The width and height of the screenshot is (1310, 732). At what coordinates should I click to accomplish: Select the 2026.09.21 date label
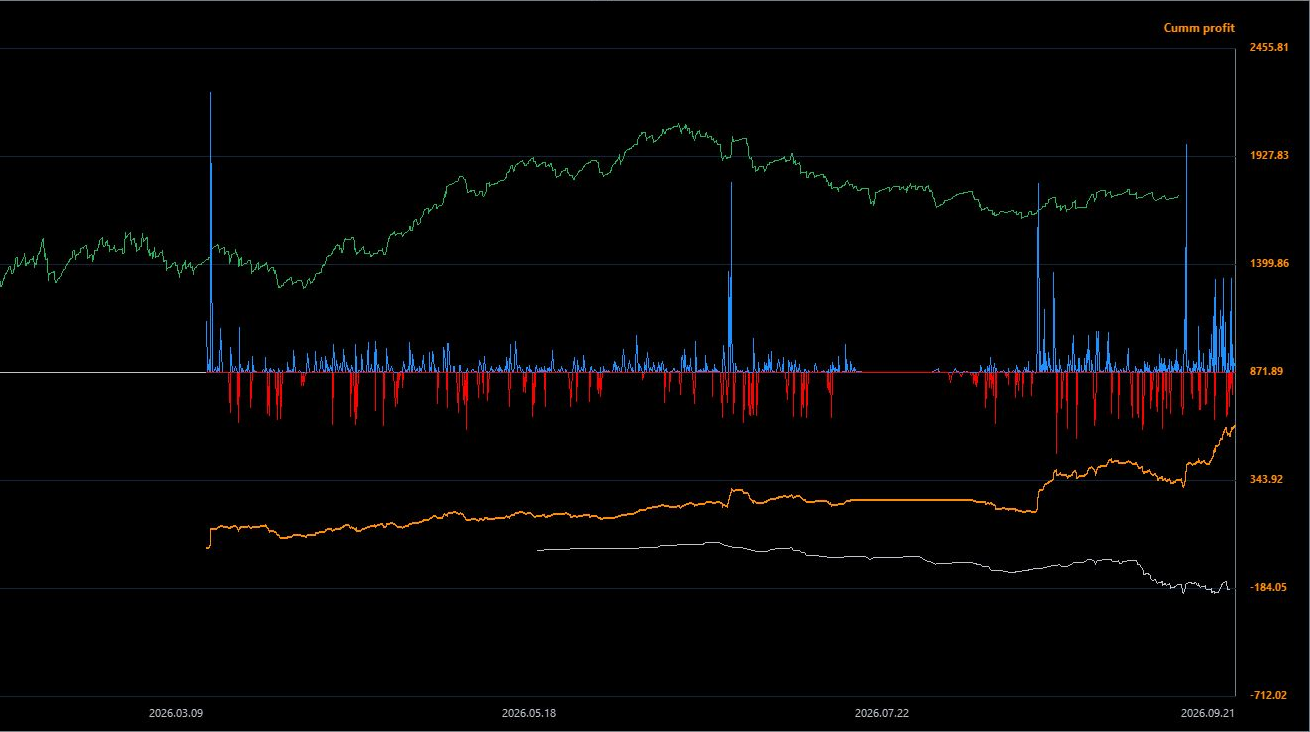pyautogui.click(x=1209, y=714)
